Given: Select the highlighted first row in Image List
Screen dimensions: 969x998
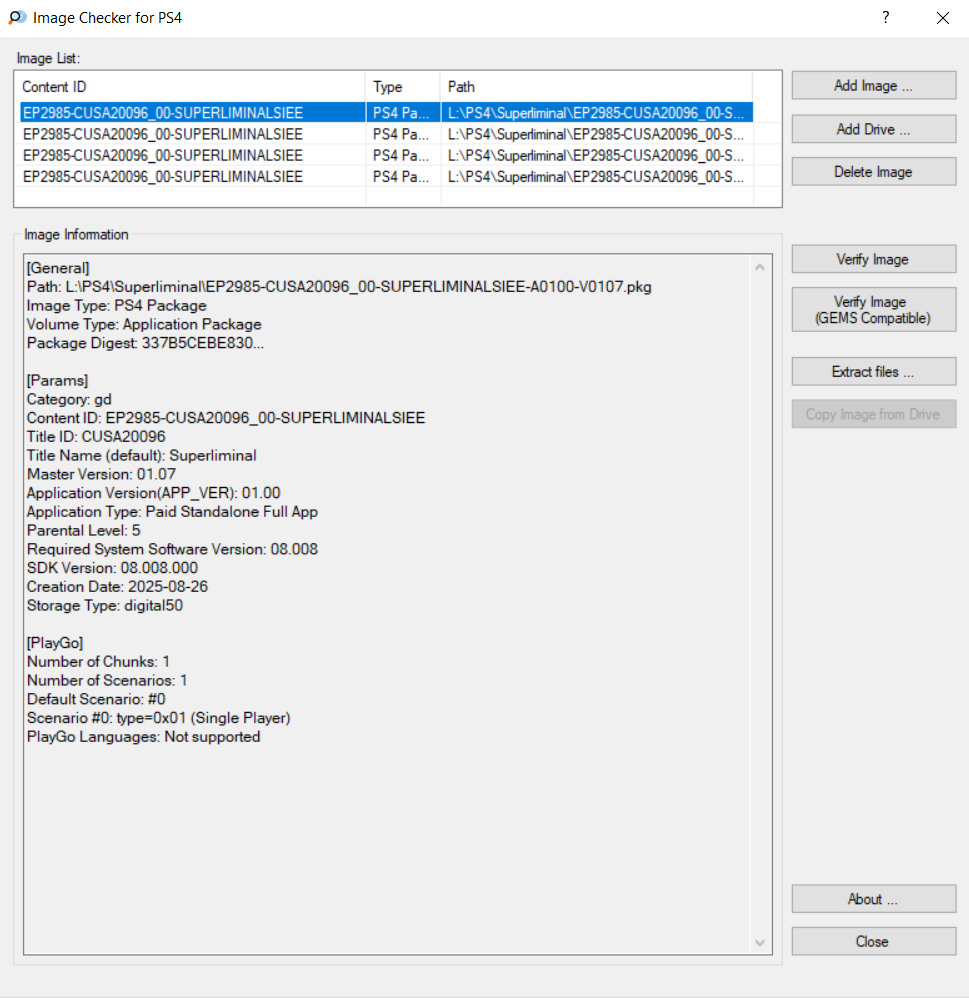Looking at the screenshot, I should 190,113.
